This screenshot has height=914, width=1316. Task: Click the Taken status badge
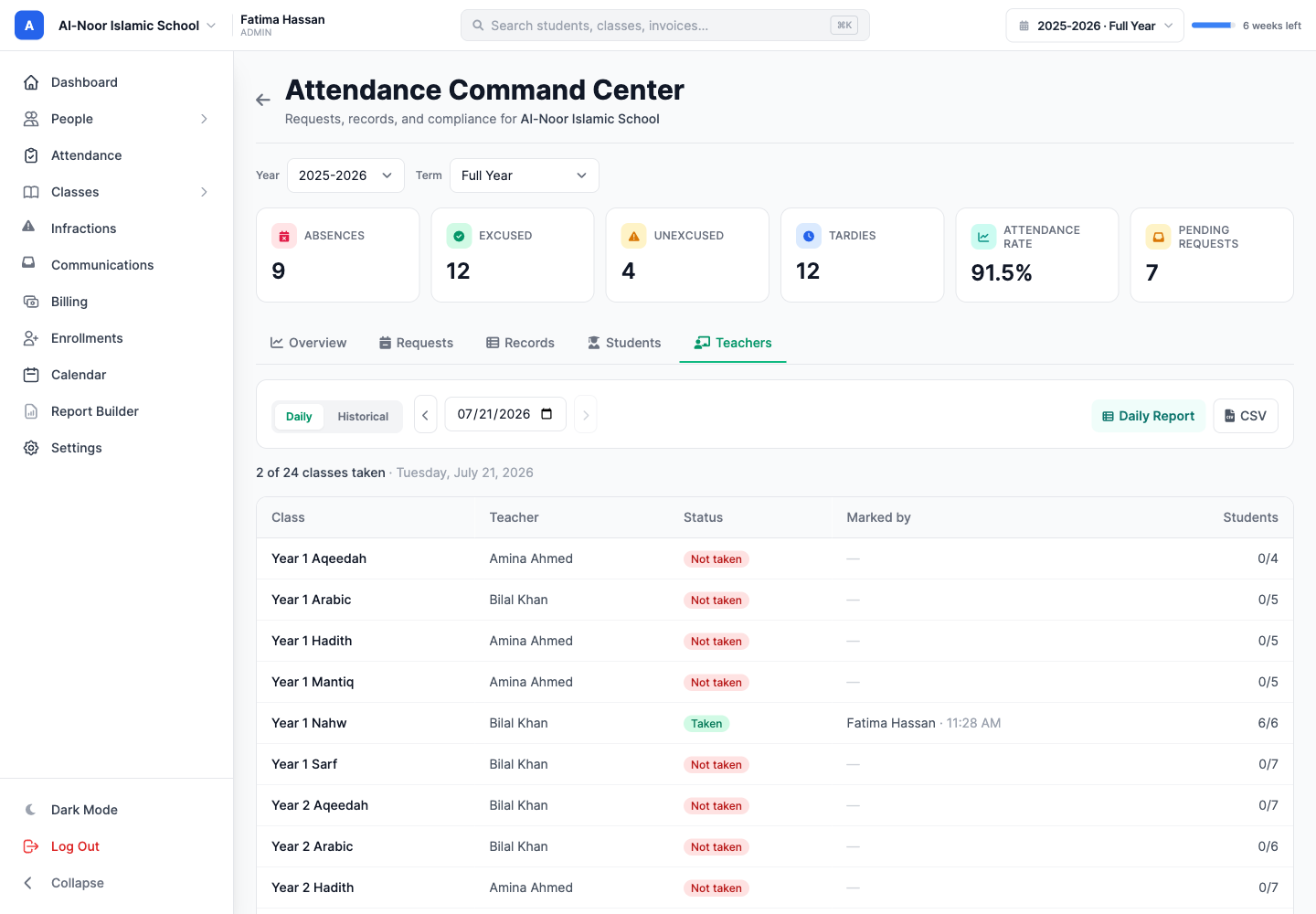[706, 724]
